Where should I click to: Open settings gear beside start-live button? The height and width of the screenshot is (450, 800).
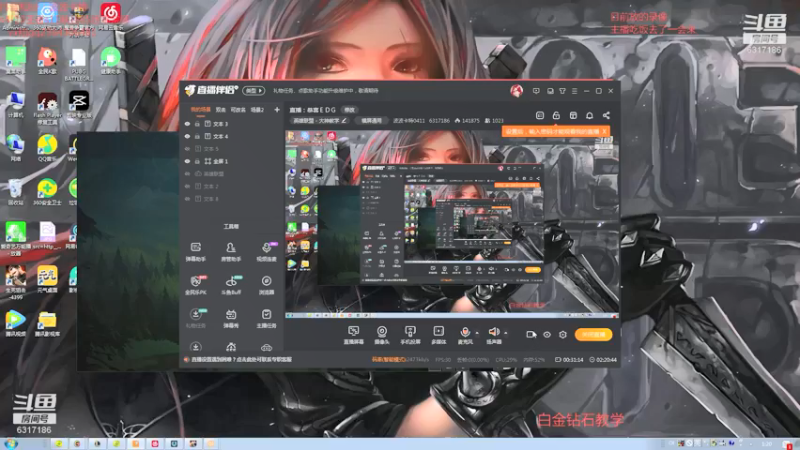pos(563,335)
